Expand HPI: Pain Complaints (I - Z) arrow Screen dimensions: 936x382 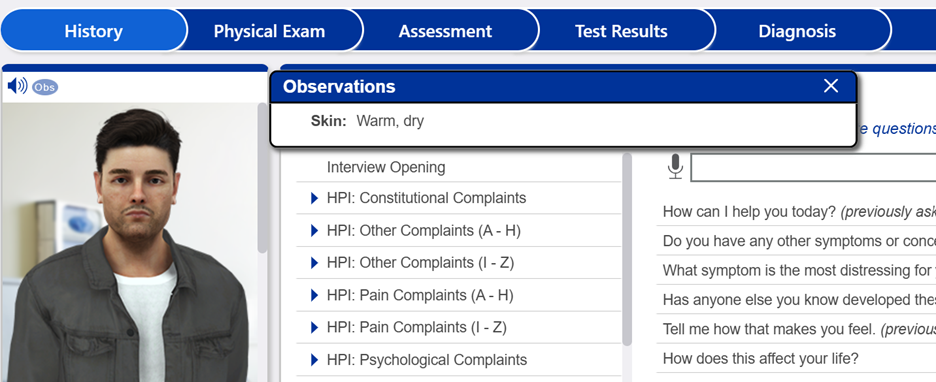[x=315, y=328]
